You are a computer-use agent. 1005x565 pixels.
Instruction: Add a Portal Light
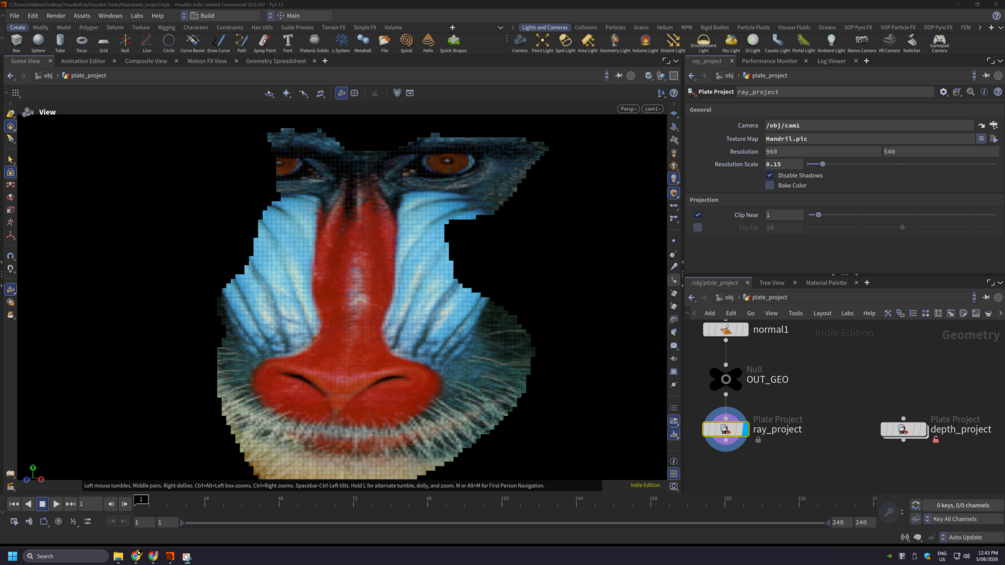pyautogui.click(x=803, y=43)
